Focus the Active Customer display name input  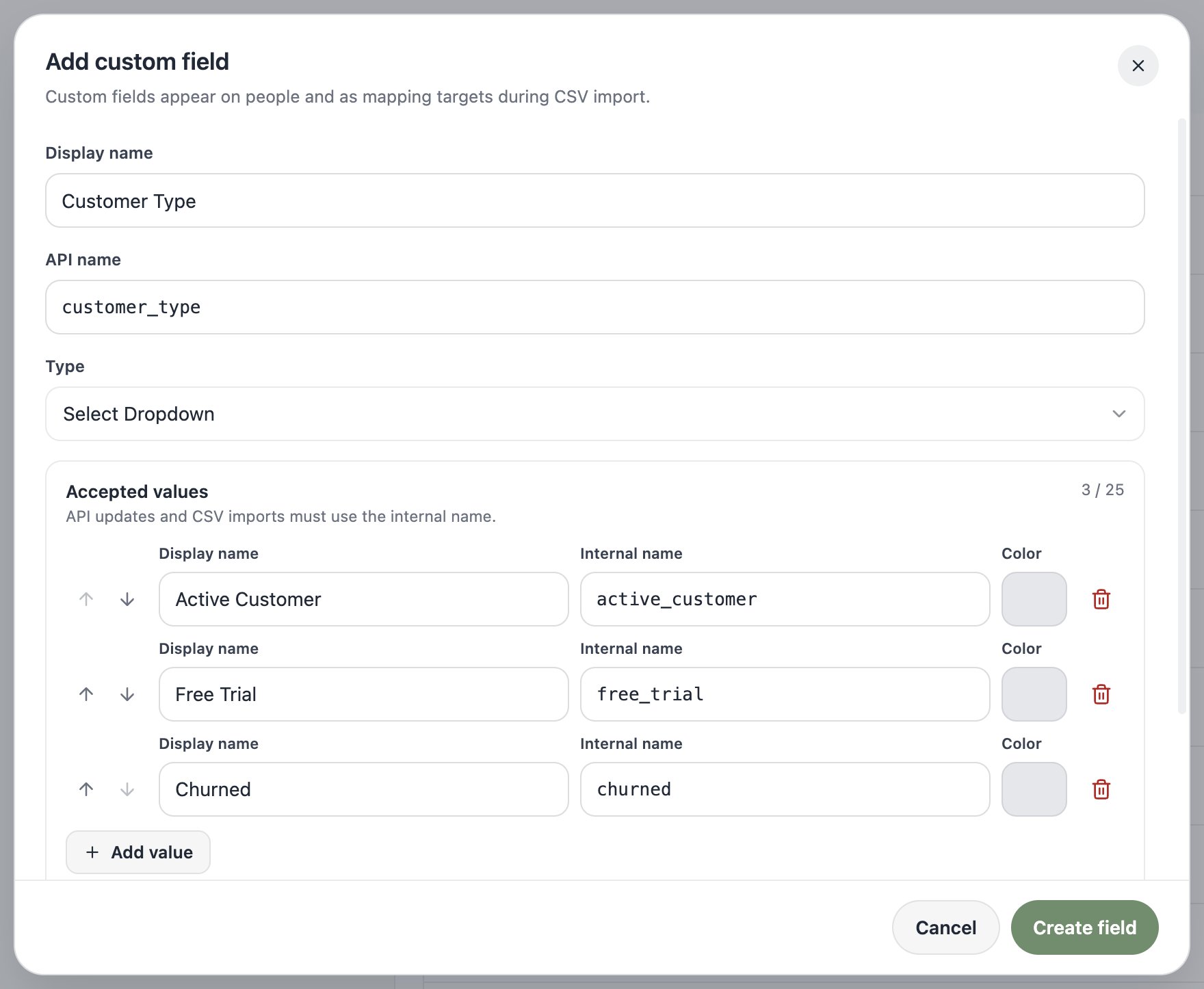[x=363, y=599]
